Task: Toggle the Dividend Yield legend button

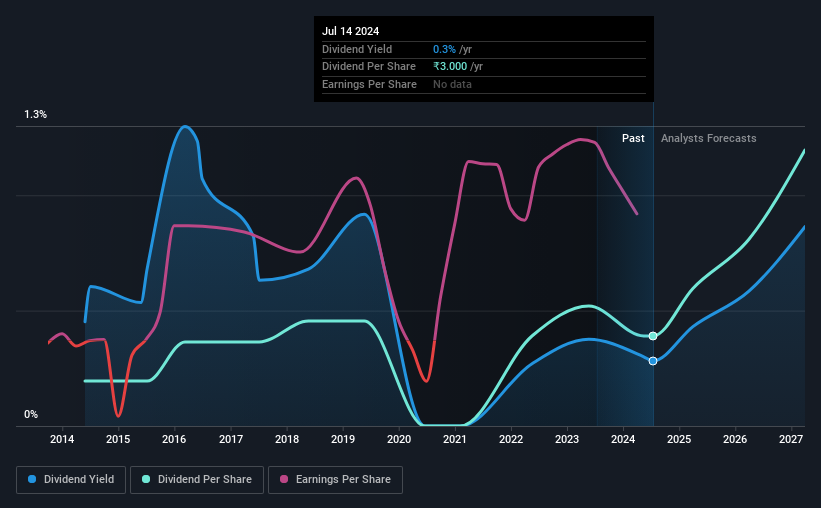Action: (71, 480)
